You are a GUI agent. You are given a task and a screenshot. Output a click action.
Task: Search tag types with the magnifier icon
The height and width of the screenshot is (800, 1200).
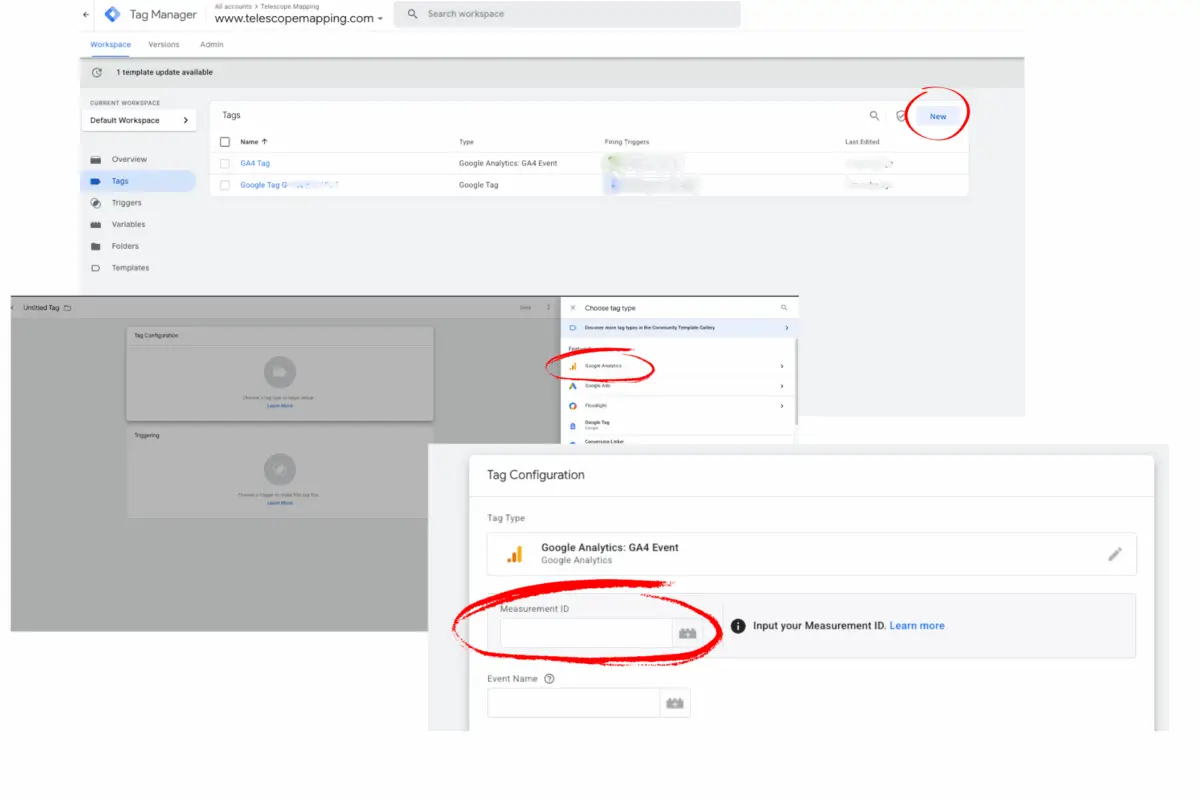784,308
